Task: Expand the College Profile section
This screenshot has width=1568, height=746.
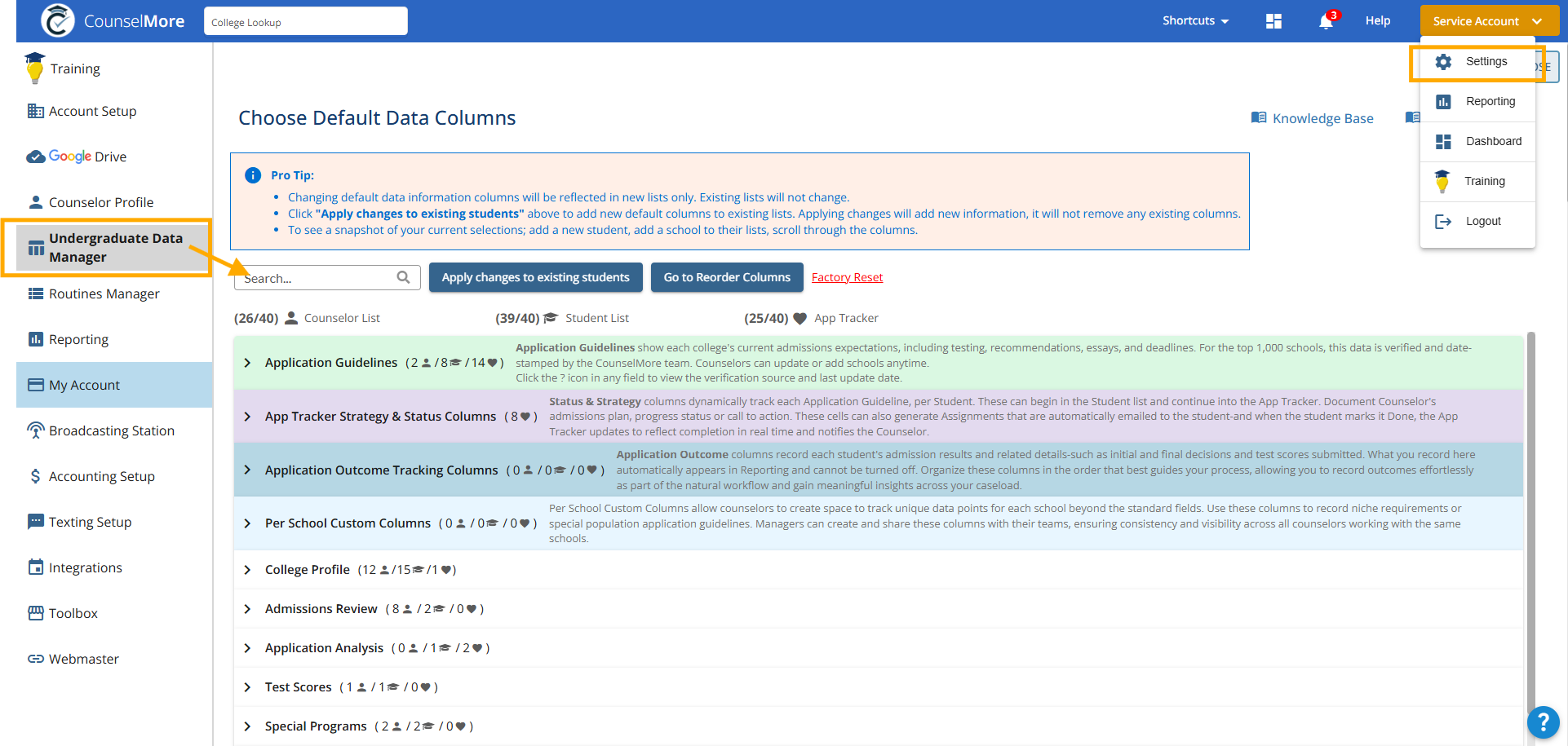Action: tap(247, 570)
